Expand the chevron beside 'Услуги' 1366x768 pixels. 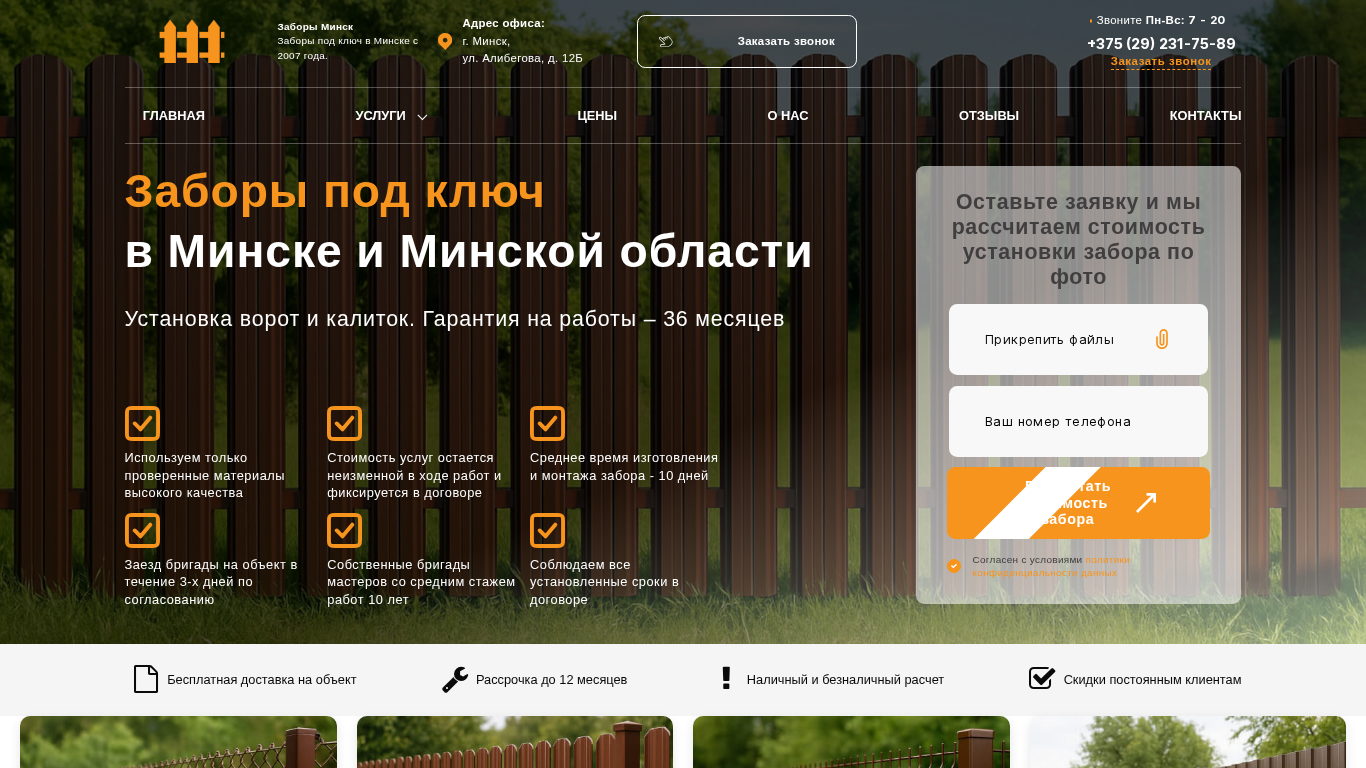[422, 117]
